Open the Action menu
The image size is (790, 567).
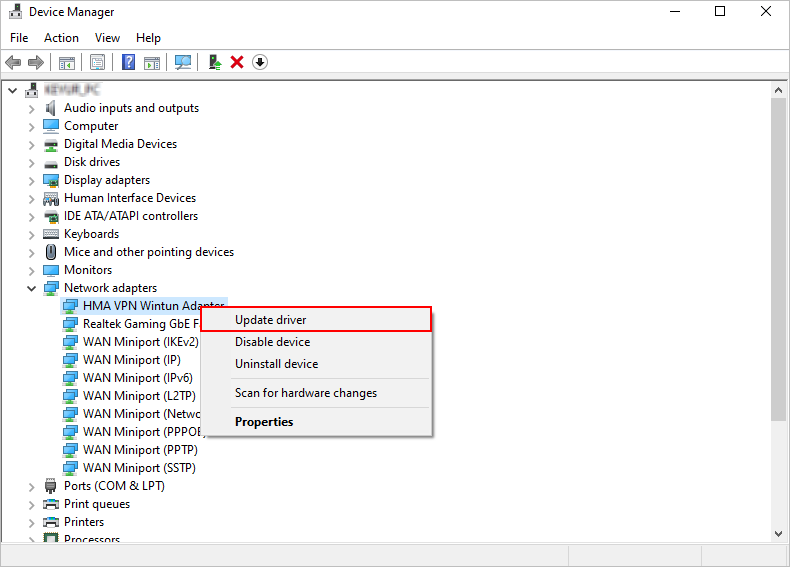tap(61, 38)
